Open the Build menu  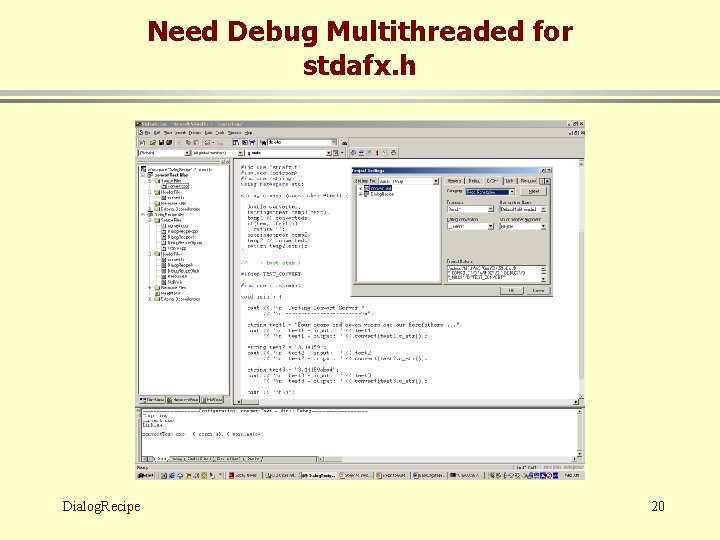[208, 133]
